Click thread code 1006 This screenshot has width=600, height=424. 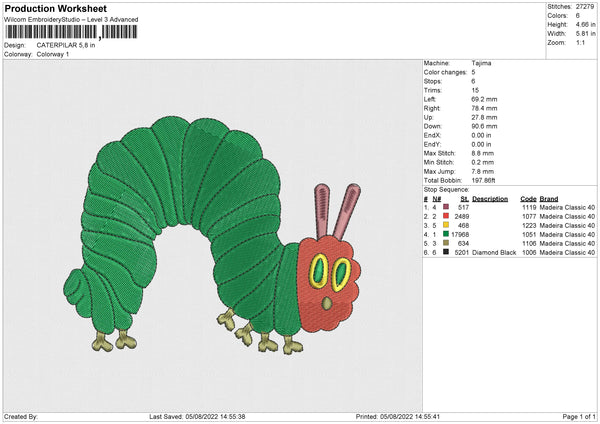coord(529,253)
